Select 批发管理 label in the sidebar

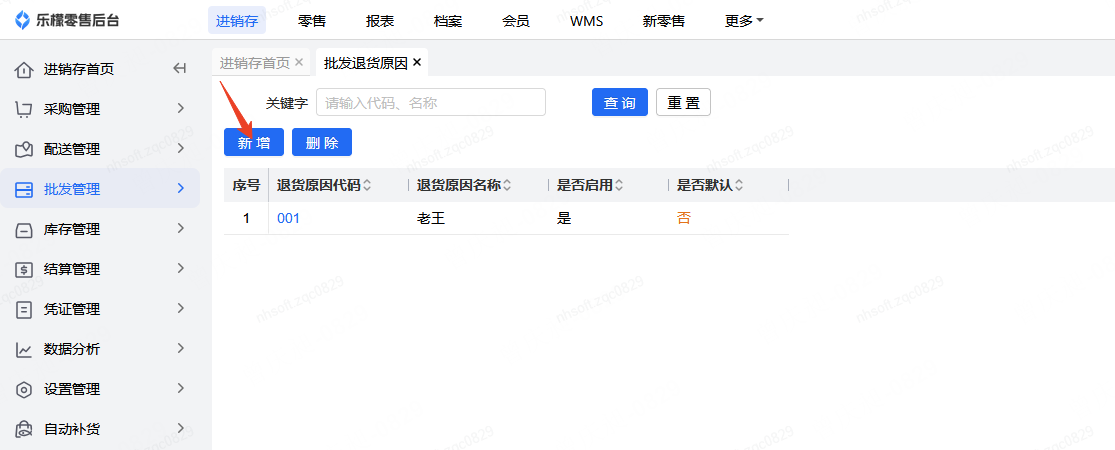(x=72, y=189)
